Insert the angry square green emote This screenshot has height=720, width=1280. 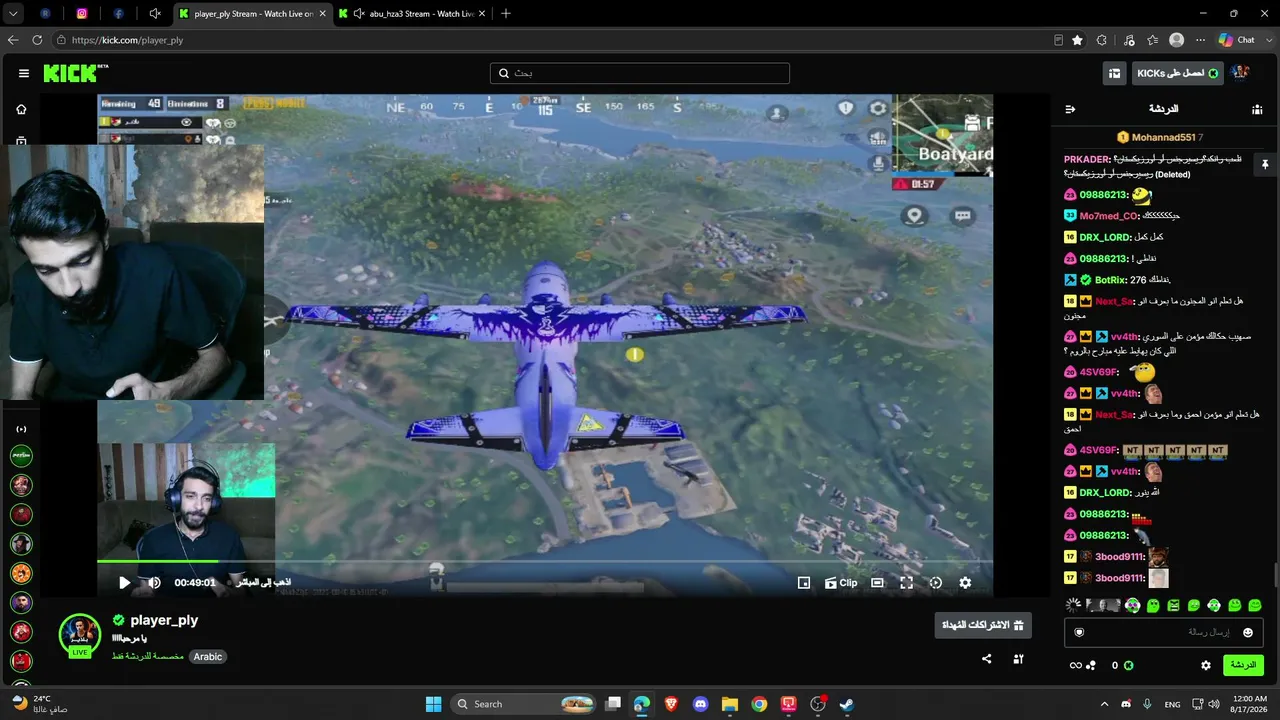(1173, 605)
